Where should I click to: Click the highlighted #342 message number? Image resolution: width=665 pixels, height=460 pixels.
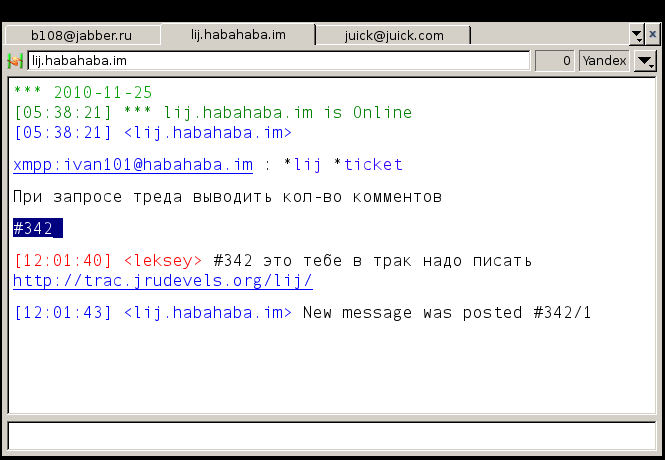(38, 228)
